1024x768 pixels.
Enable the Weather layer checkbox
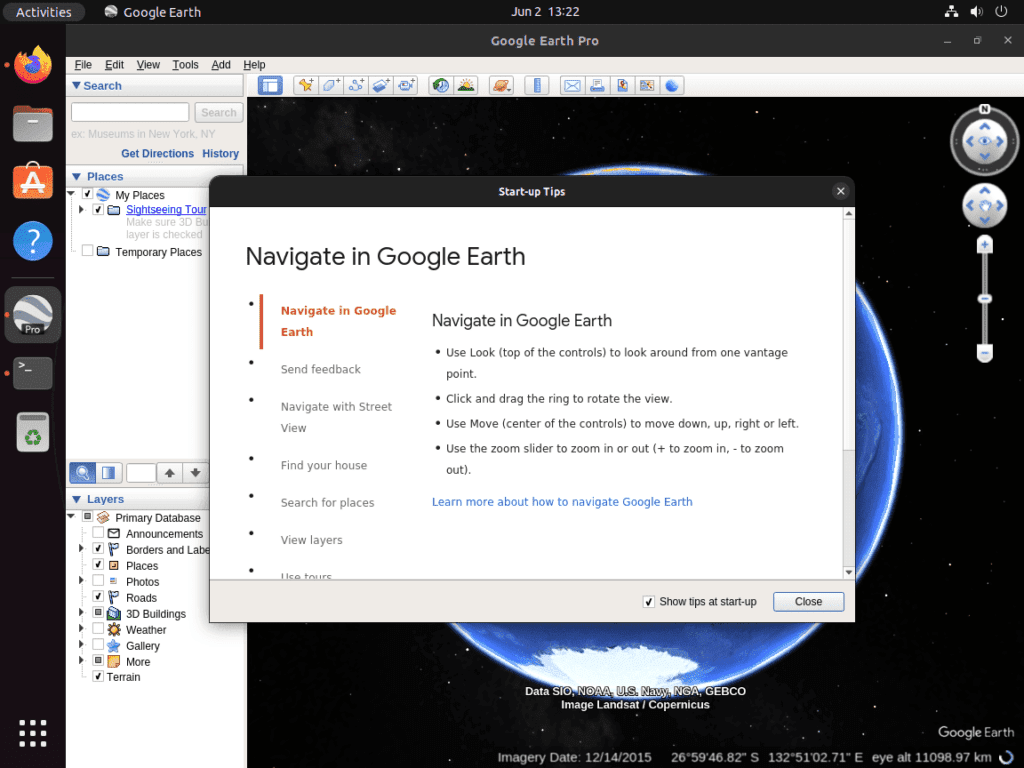(98, 629)
